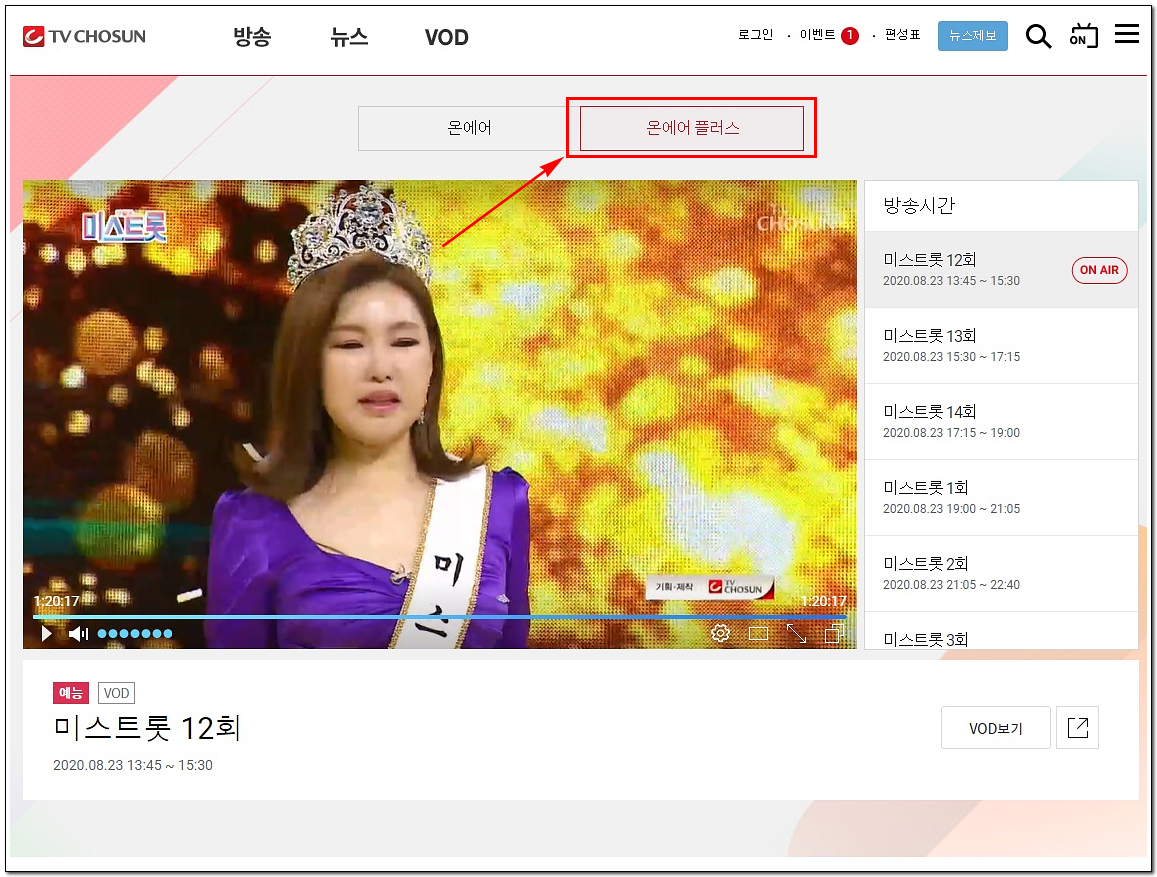Switch to the 온에어 플러스 tab
Viewport: 1157px width, 877px height.
pyautogui.click(x=692, y=128)
